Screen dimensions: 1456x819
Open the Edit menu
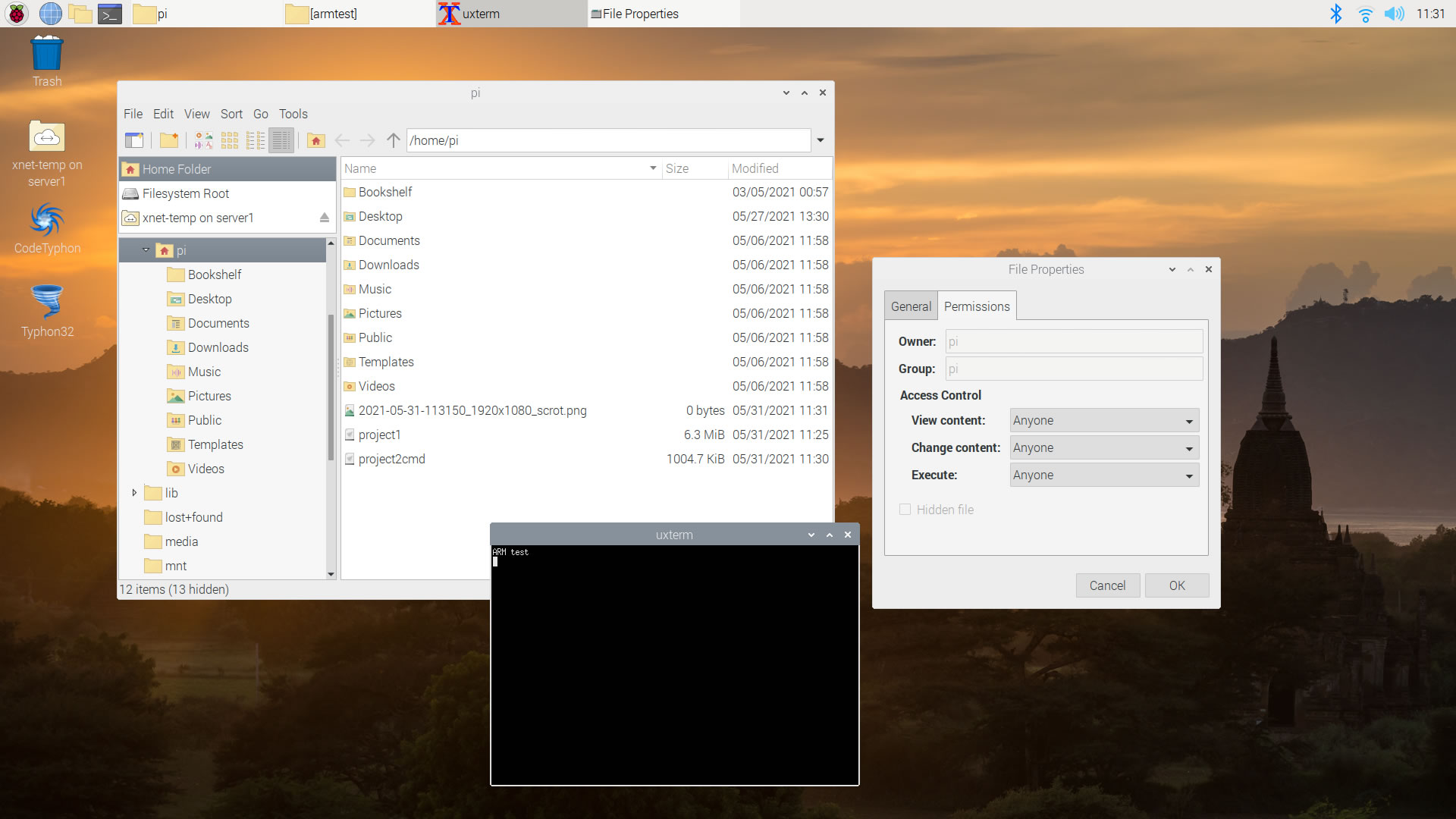pos(163,114)
